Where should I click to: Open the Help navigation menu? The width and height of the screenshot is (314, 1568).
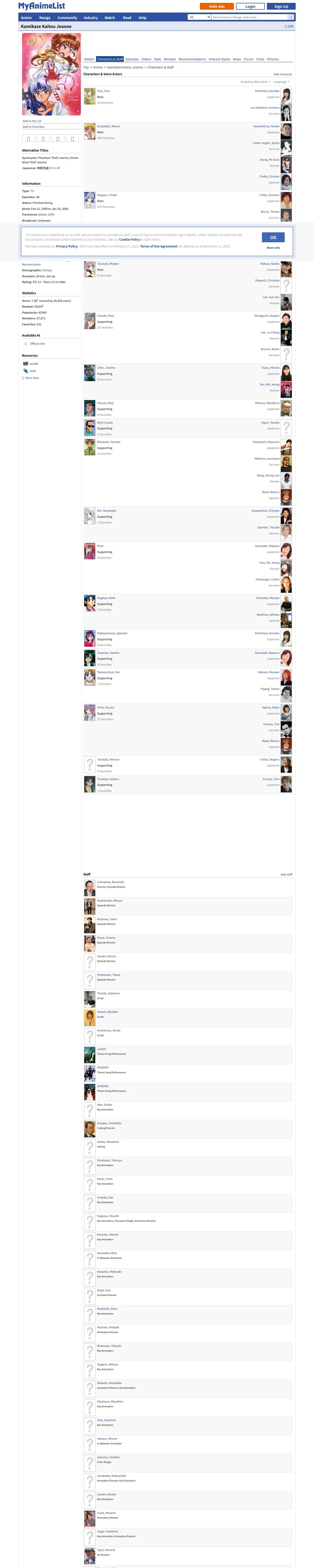(x=142, y=18)
